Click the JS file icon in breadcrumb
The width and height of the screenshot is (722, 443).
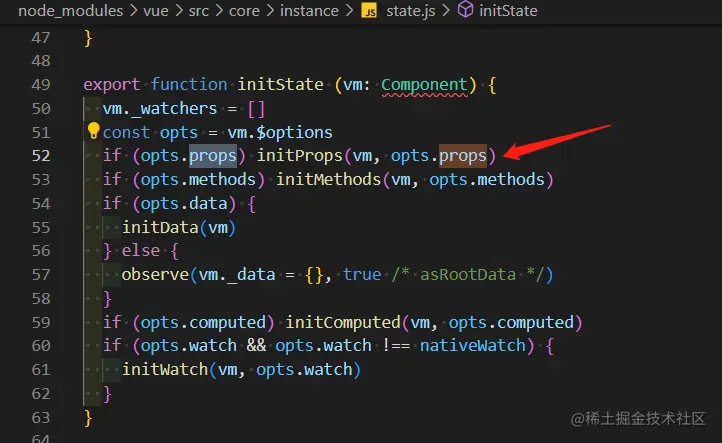coord(369,11)
